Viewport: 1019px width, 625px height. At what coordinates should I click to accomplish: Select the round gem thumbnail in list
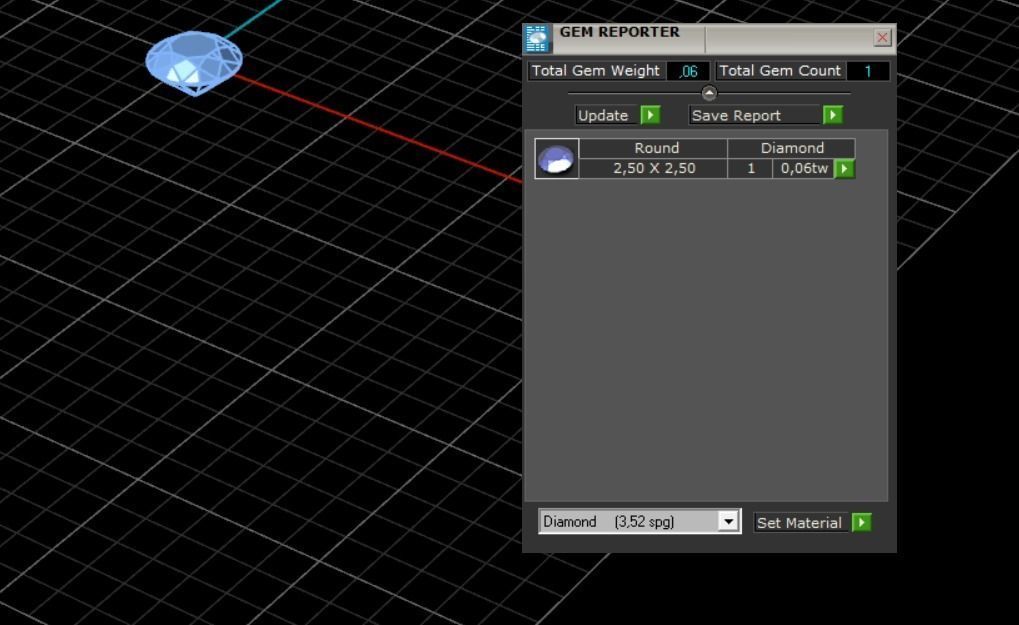(557, 159)
